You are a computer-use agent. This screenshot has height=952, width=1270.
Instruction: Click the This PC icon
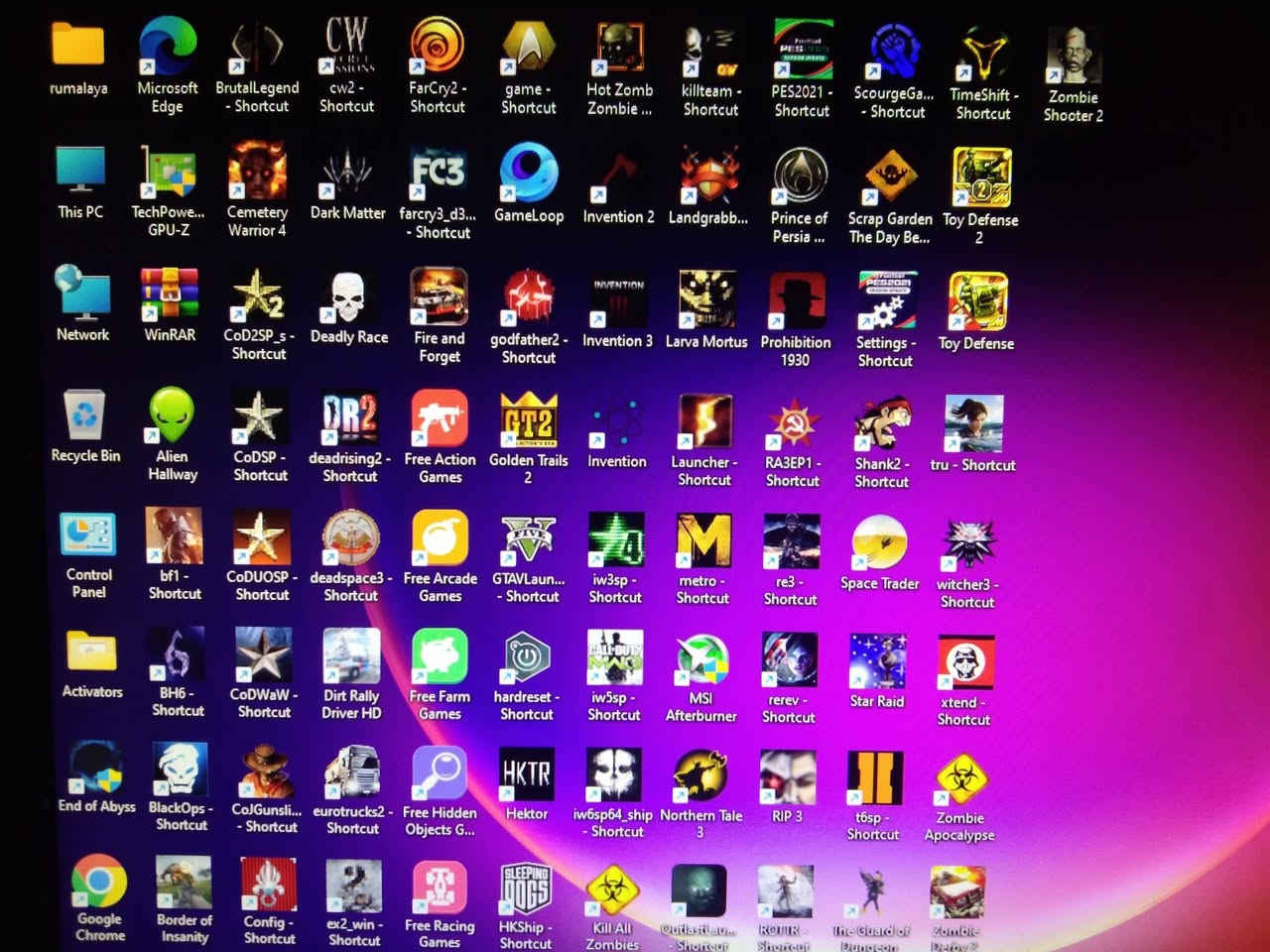tap(80, 170)
